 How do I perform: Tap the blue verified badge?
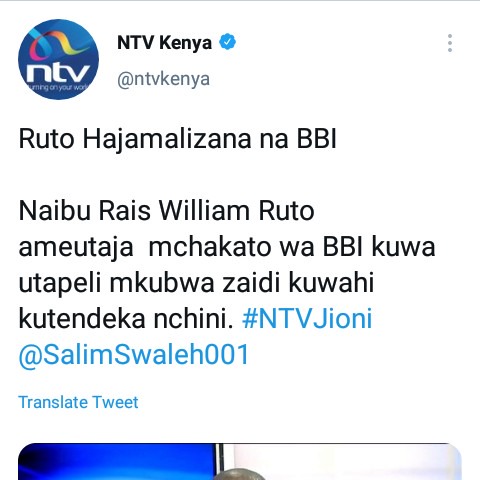[227, 42]
